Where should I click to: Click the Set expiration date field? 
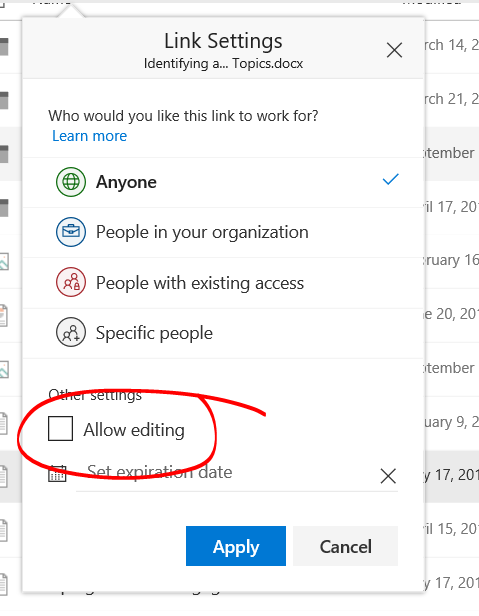pos(228,473)
